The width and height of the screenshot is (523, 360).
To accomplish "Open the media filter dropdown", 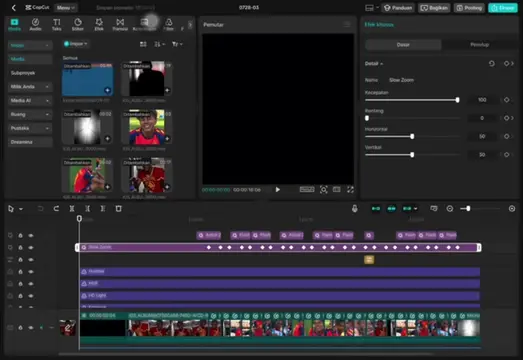I will pyautogui.click(x=177, y=44).
